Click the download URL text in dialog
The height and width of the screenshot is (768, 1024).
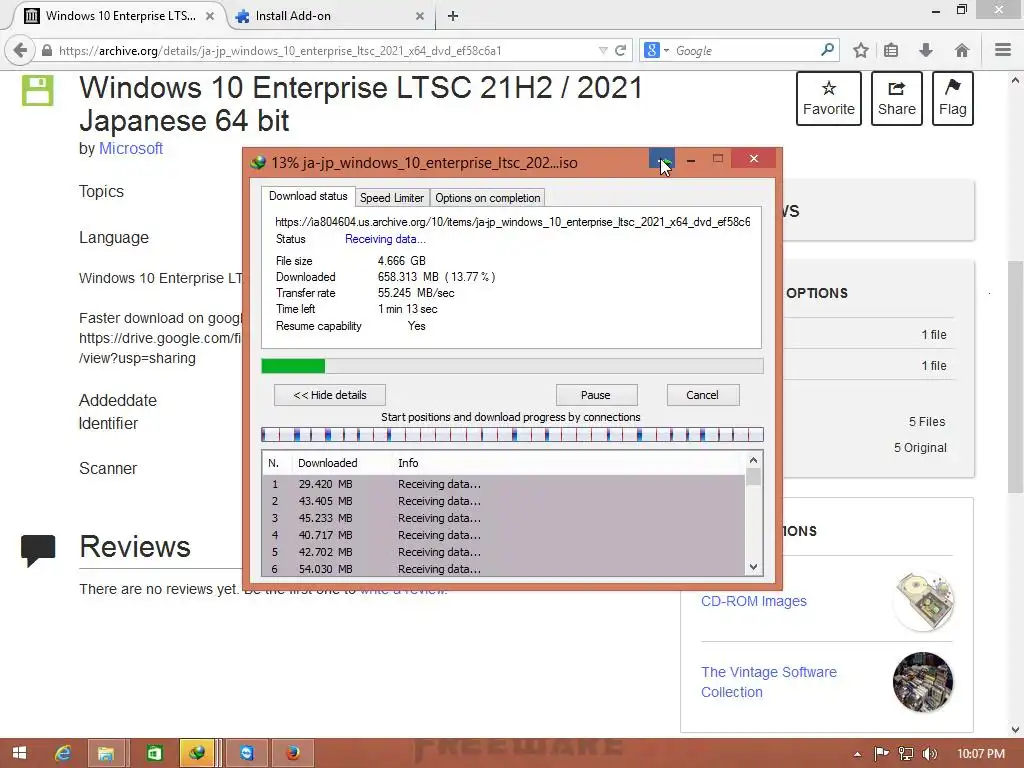(513, 222)
